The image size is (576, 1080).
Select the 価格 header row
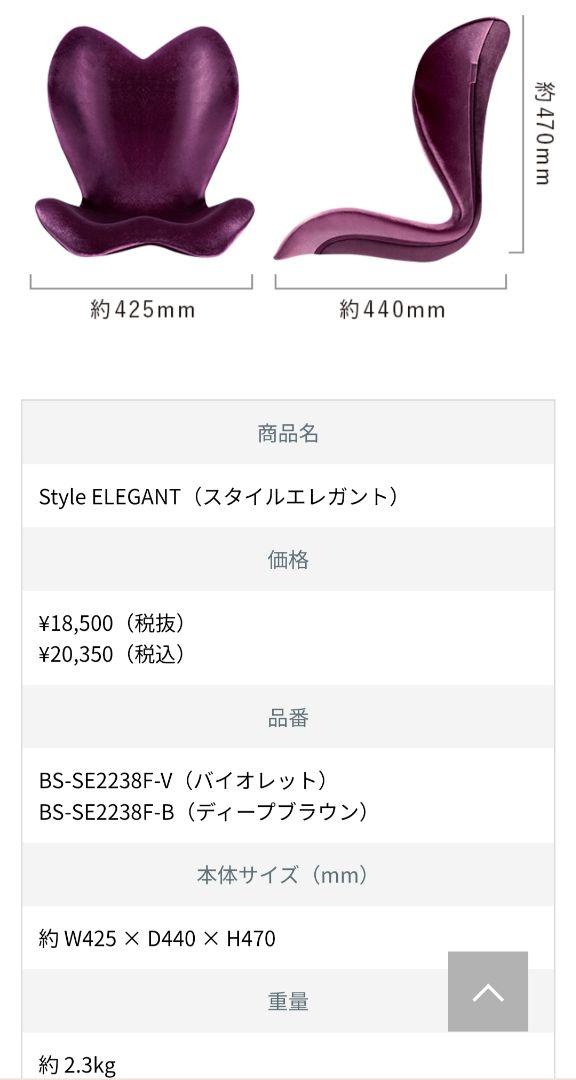click(288, 559)
